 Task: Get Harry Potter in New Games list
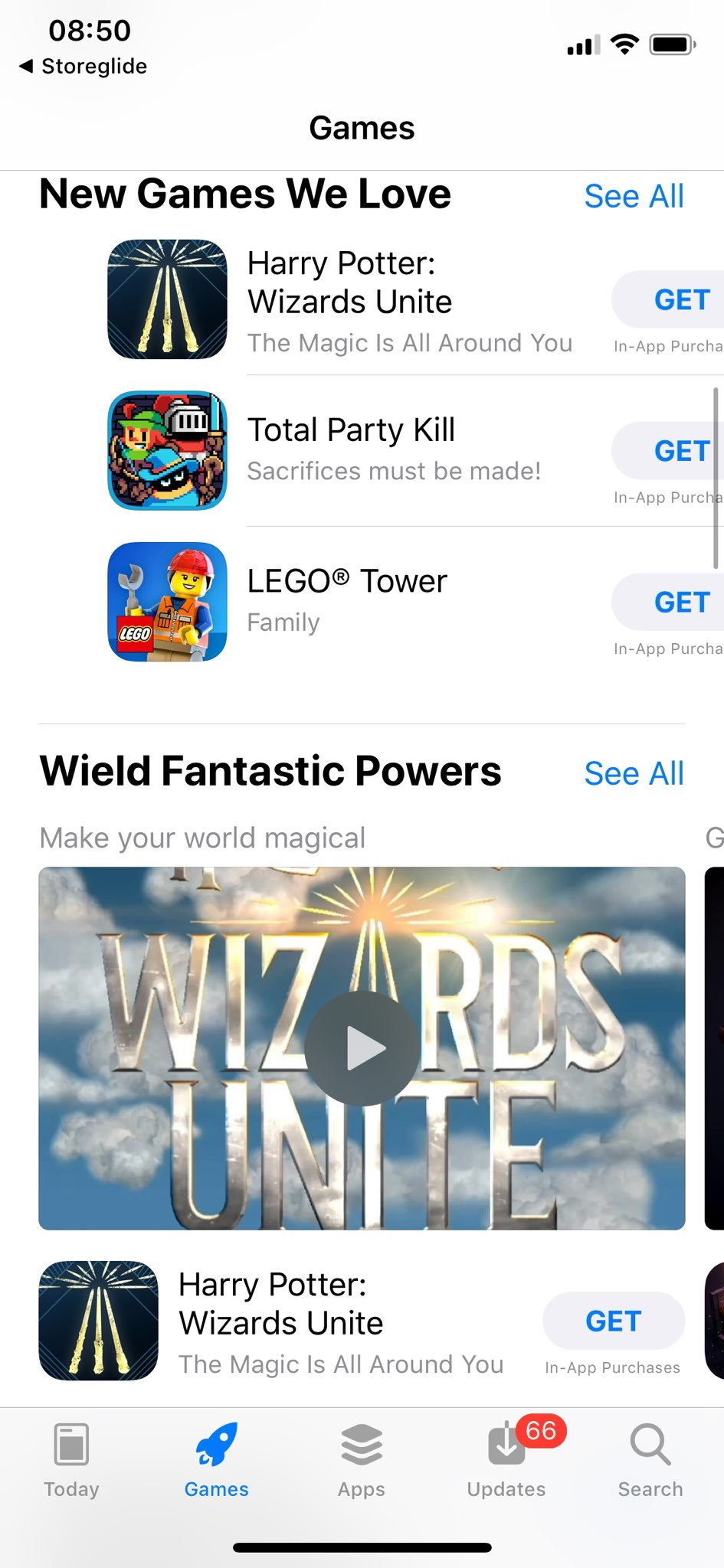668,300
